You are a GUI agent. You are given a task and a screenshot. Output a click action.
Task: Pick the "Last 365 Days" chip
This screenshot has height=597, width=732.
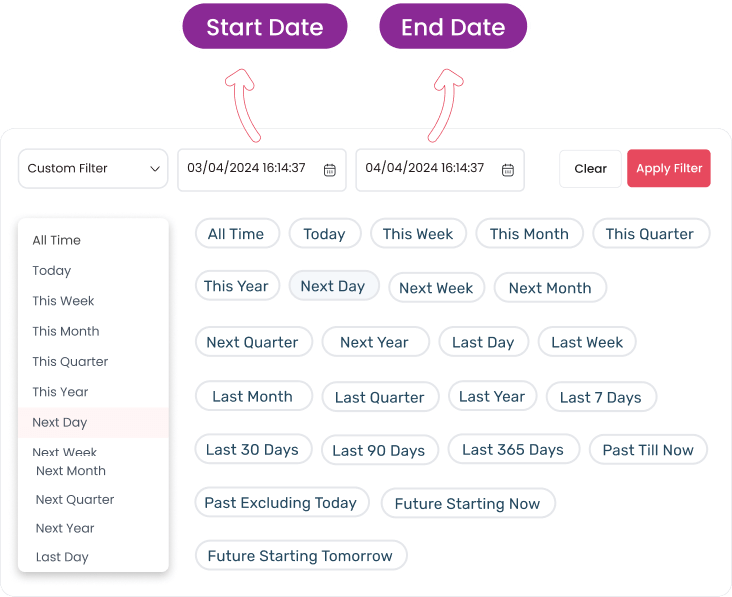click(x=513, y=450)
